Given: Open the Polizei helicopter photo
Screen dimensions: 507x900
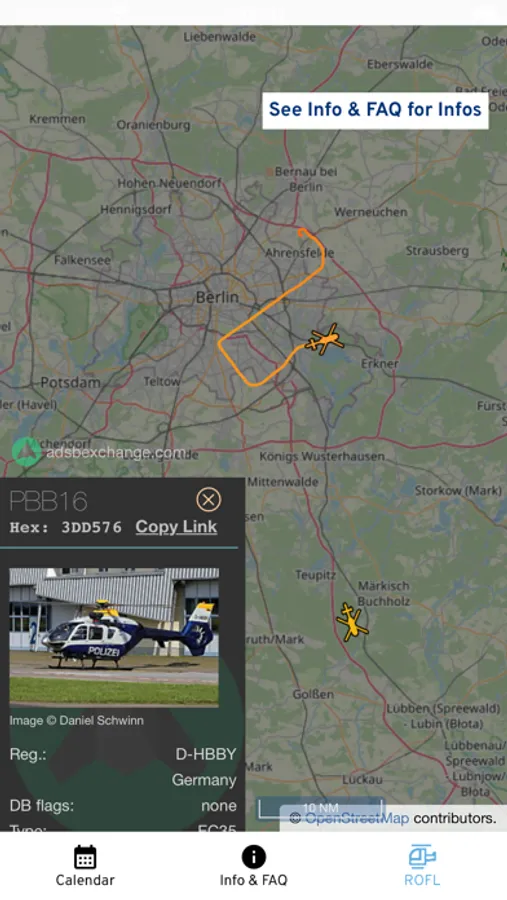Looking at the screenshot, I should 114,637.
